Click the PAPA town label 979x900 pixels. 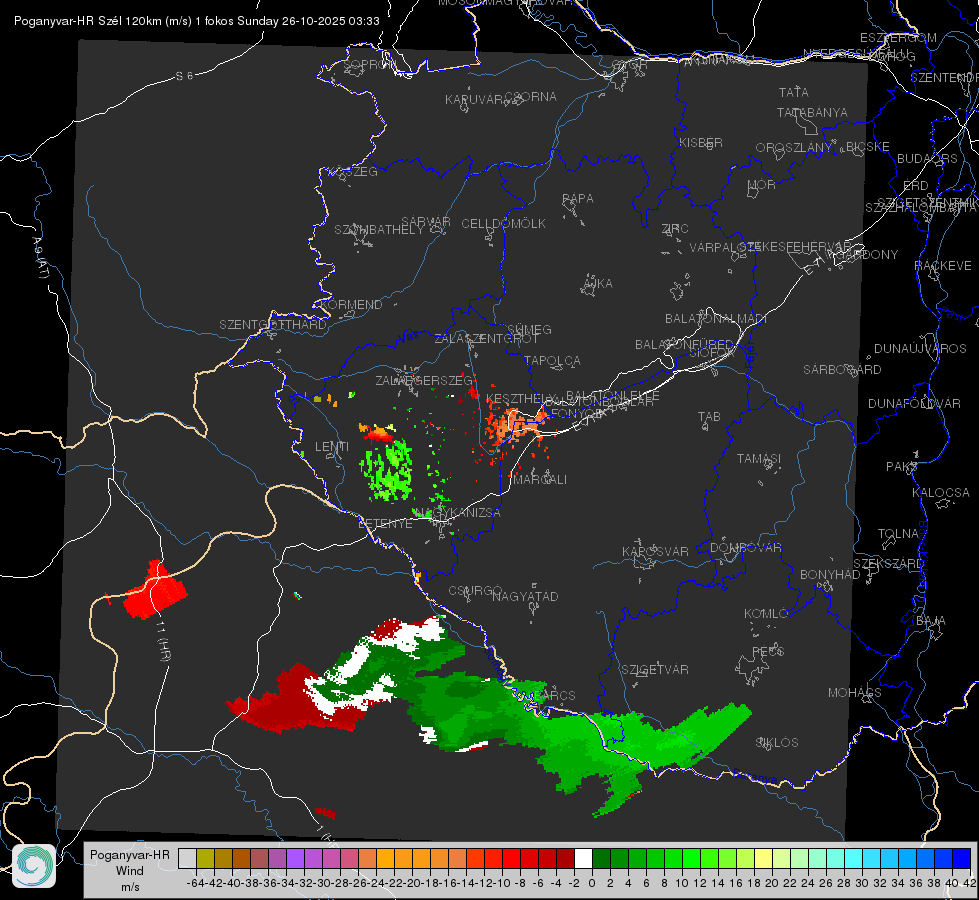pos(578,199)
